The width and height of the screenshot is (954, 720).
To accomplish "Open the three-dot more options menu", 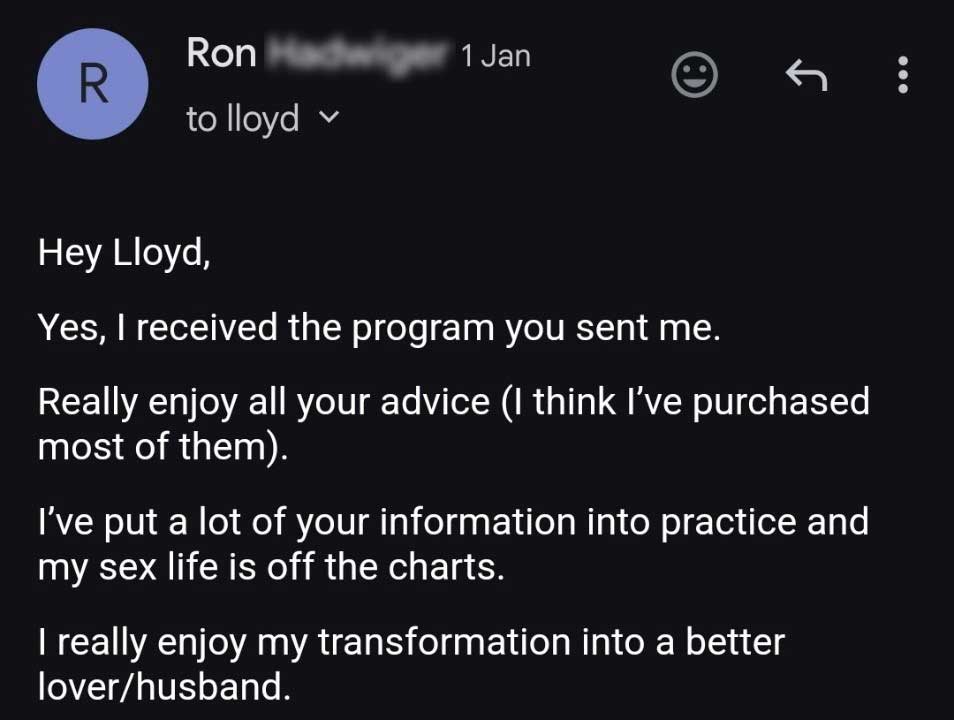I will pos(904,75).
